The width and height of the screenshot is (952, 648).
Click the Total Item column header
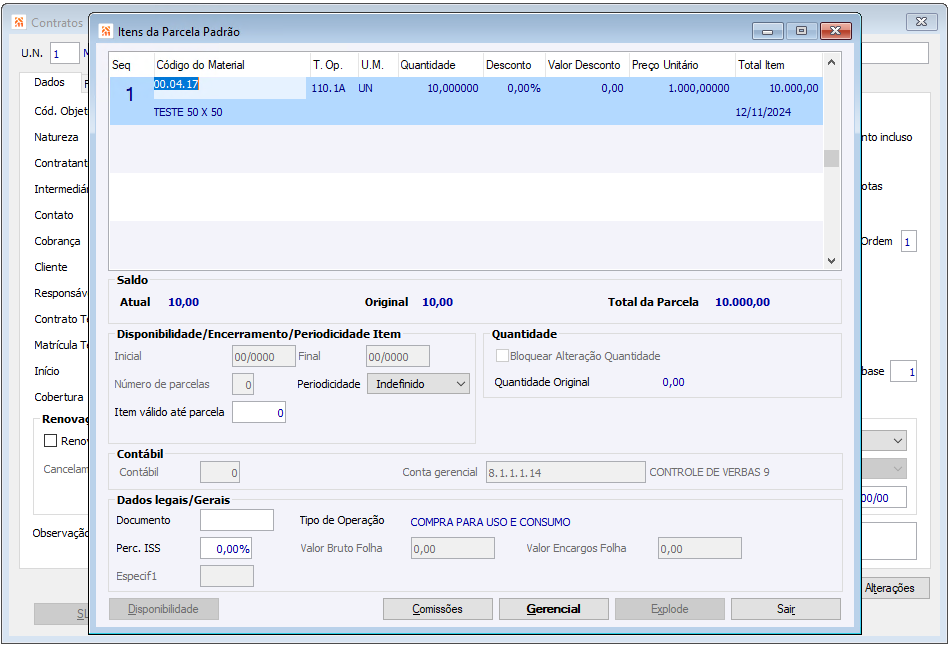click(778, 65)
